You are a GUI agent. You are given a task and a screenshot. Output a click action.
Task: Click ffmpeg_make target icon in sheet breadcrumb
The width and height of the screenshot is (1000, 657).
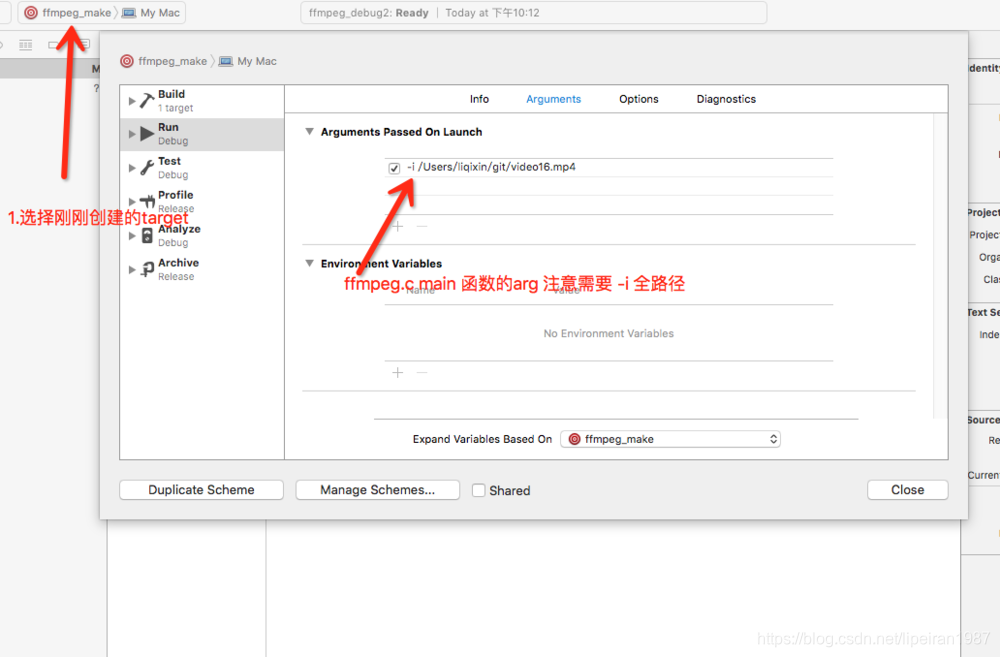127,61
